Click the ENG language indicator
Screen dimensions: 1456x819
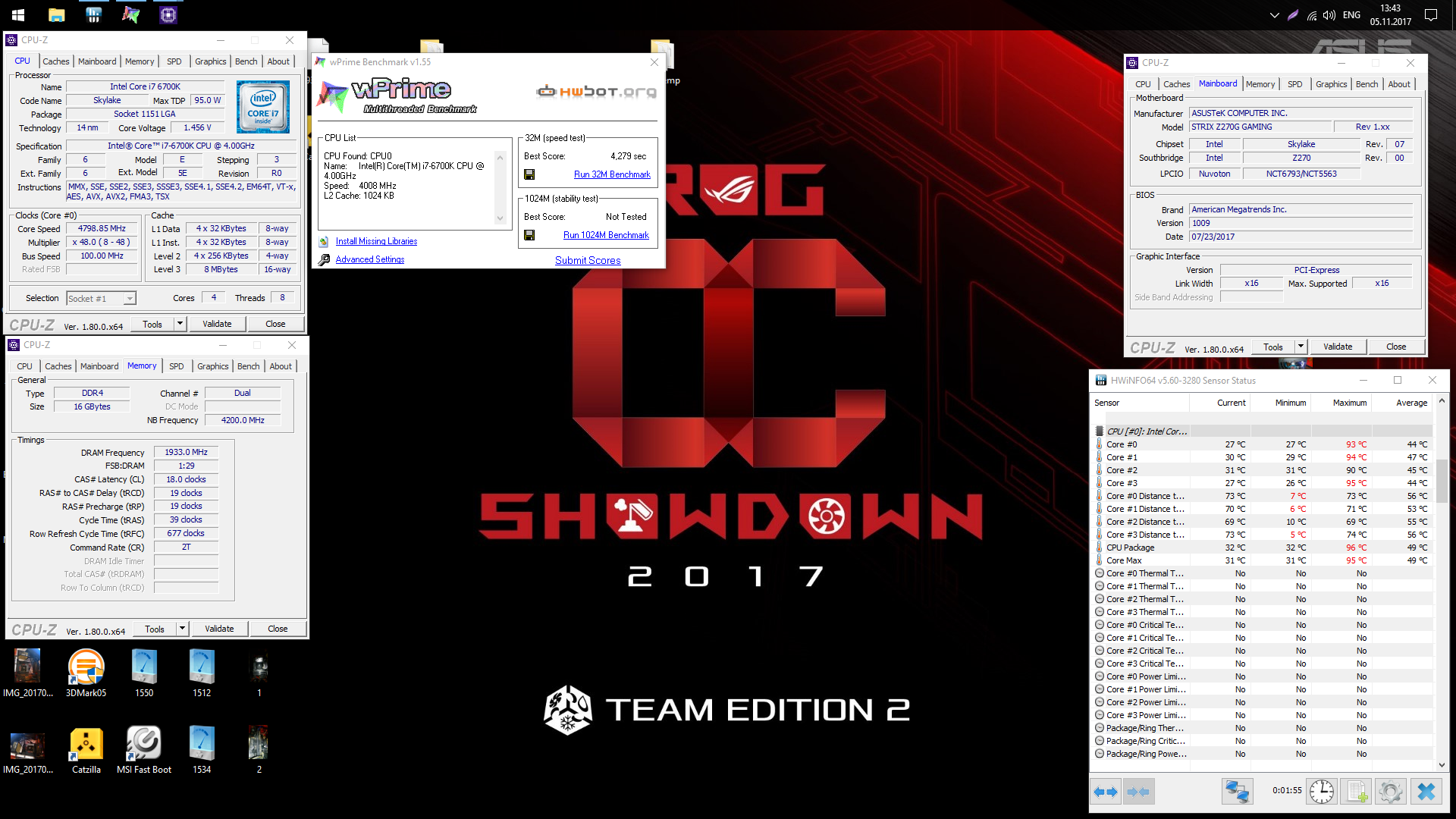[x=1351, y=15]
